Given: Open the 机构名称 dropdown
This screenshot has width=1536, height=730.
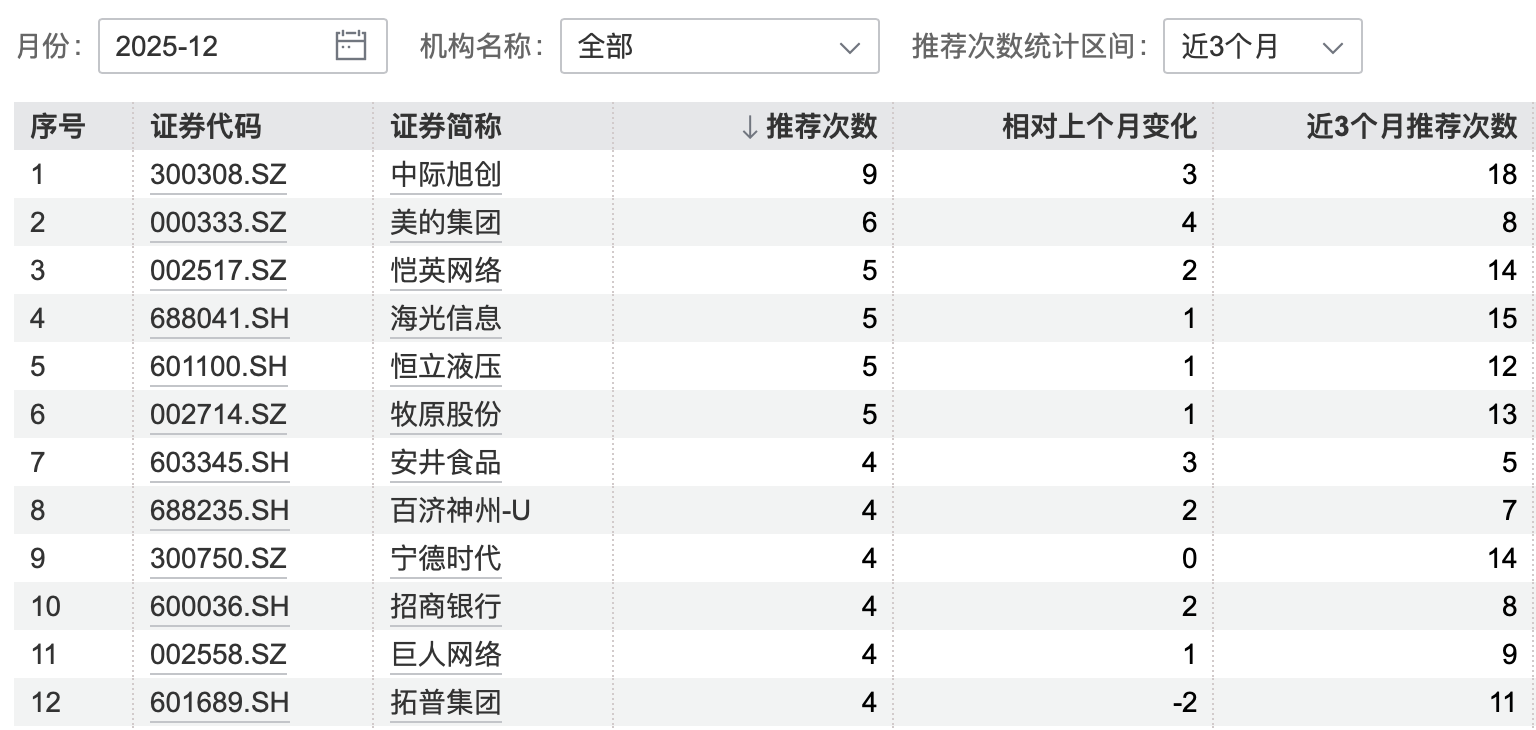Looking at the screenshot, I should (x=719, y=46).
